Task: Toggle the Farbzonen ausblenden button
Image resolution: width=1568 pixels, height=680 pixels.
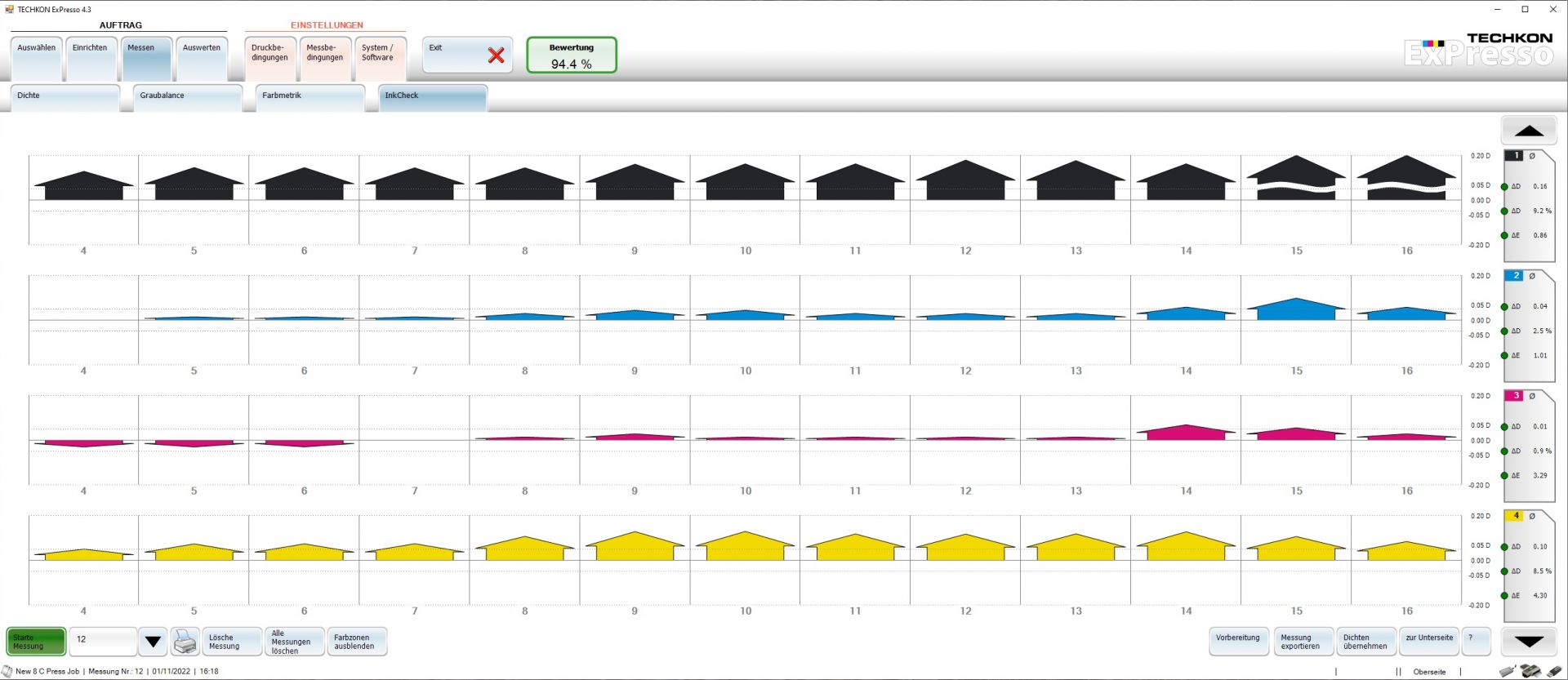Action: [x=356, y=642]
